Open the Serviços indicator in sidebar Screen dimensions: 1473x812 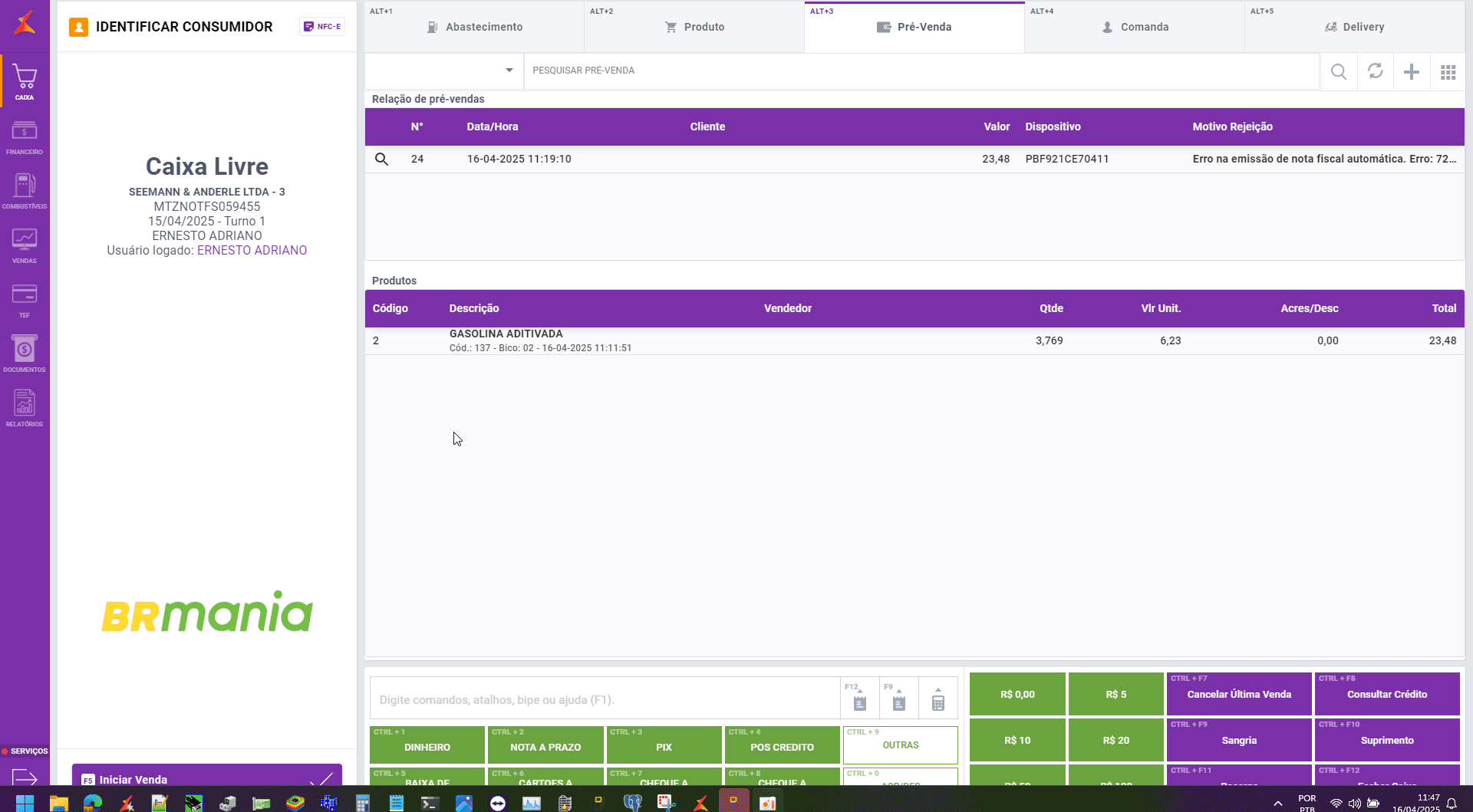coord(25,751)
